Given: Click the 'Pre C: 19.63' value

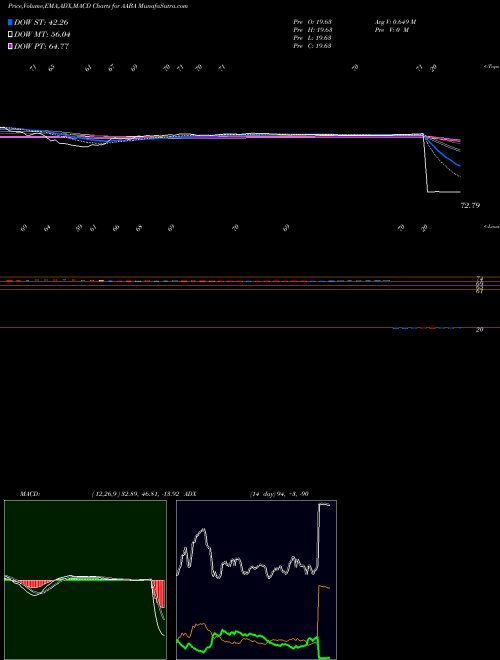Looking at the screenshot, I should click(312, 46).
